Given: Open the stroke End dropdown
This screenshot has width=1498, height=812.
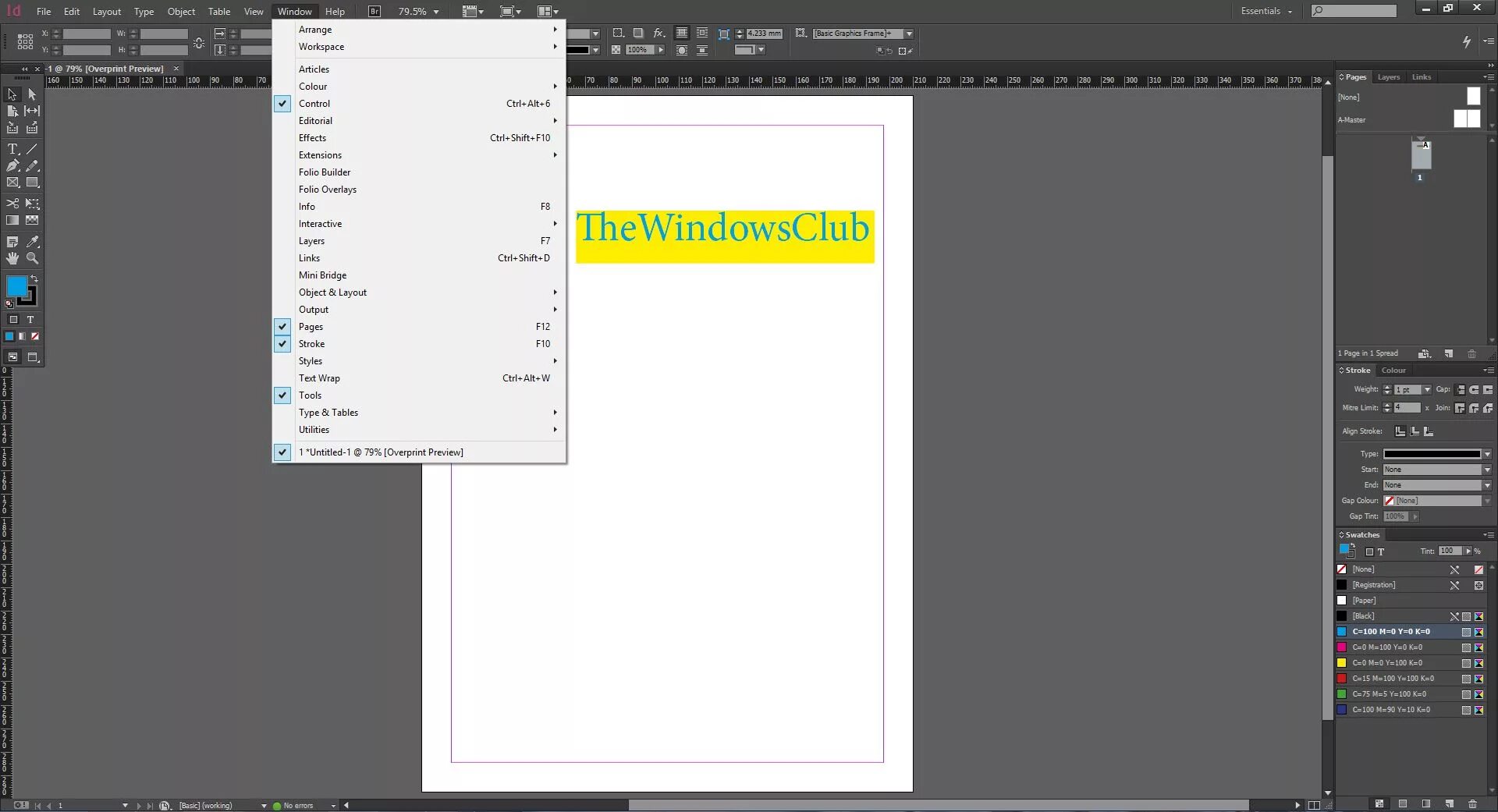Looking at the screenshot, I should (x=1487, y=485).
